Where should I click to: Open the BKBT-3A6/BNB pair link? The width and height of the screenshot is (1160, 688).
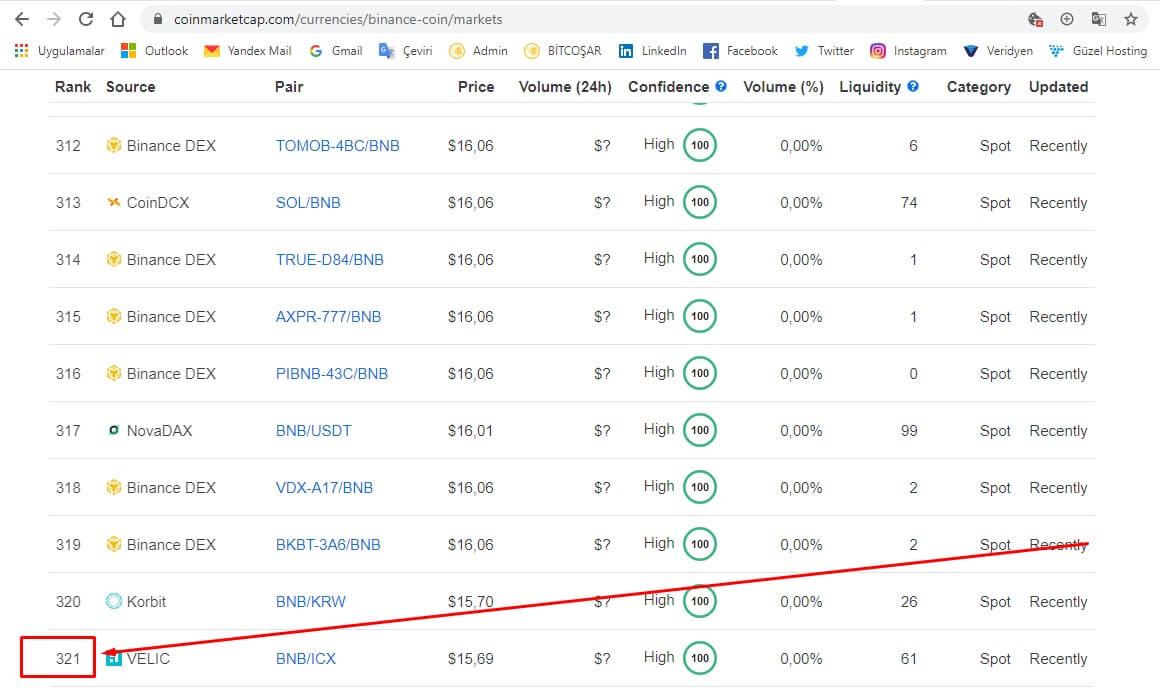[x=328, y=544]
